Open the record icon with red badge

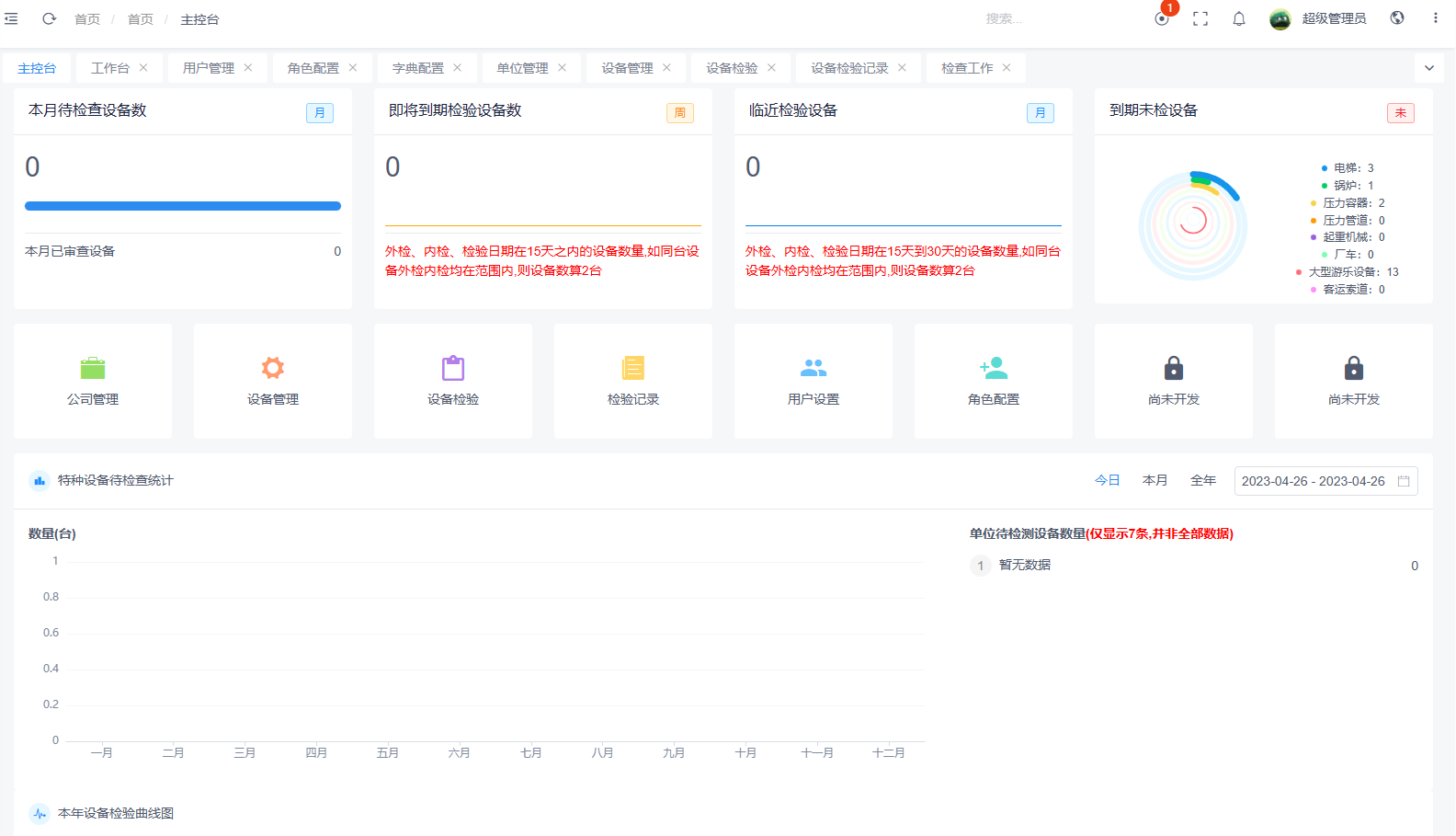[1162, 18]
